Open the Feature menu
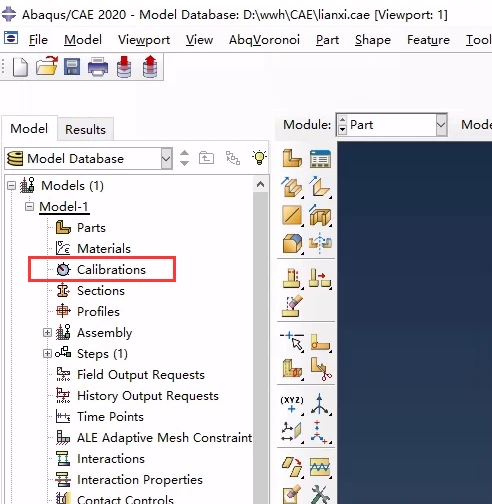This screenshot has width=492, height=504. 428,40
